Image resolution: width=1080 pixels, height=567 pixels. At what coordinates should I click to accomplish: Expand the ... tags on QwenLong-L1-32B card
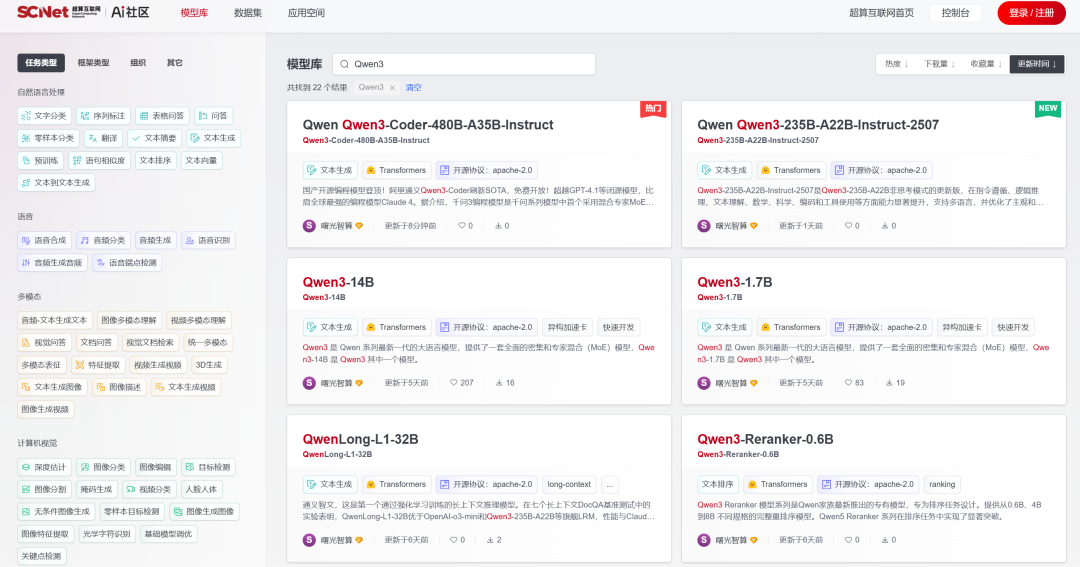coord(610,484)
